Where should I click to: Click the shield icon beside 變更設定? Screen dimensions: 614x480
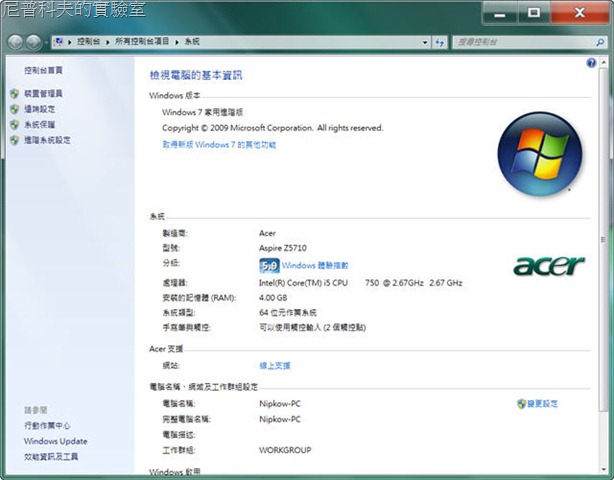[x=521, y=404]
